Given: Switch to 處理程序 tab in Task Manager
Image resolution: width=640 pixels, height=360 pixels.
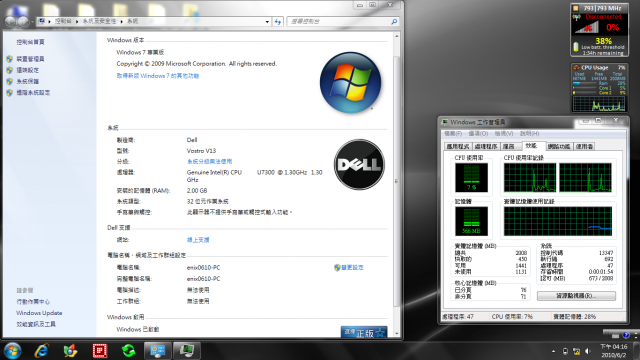Looking at the screenshot, I should pos(486,147).
